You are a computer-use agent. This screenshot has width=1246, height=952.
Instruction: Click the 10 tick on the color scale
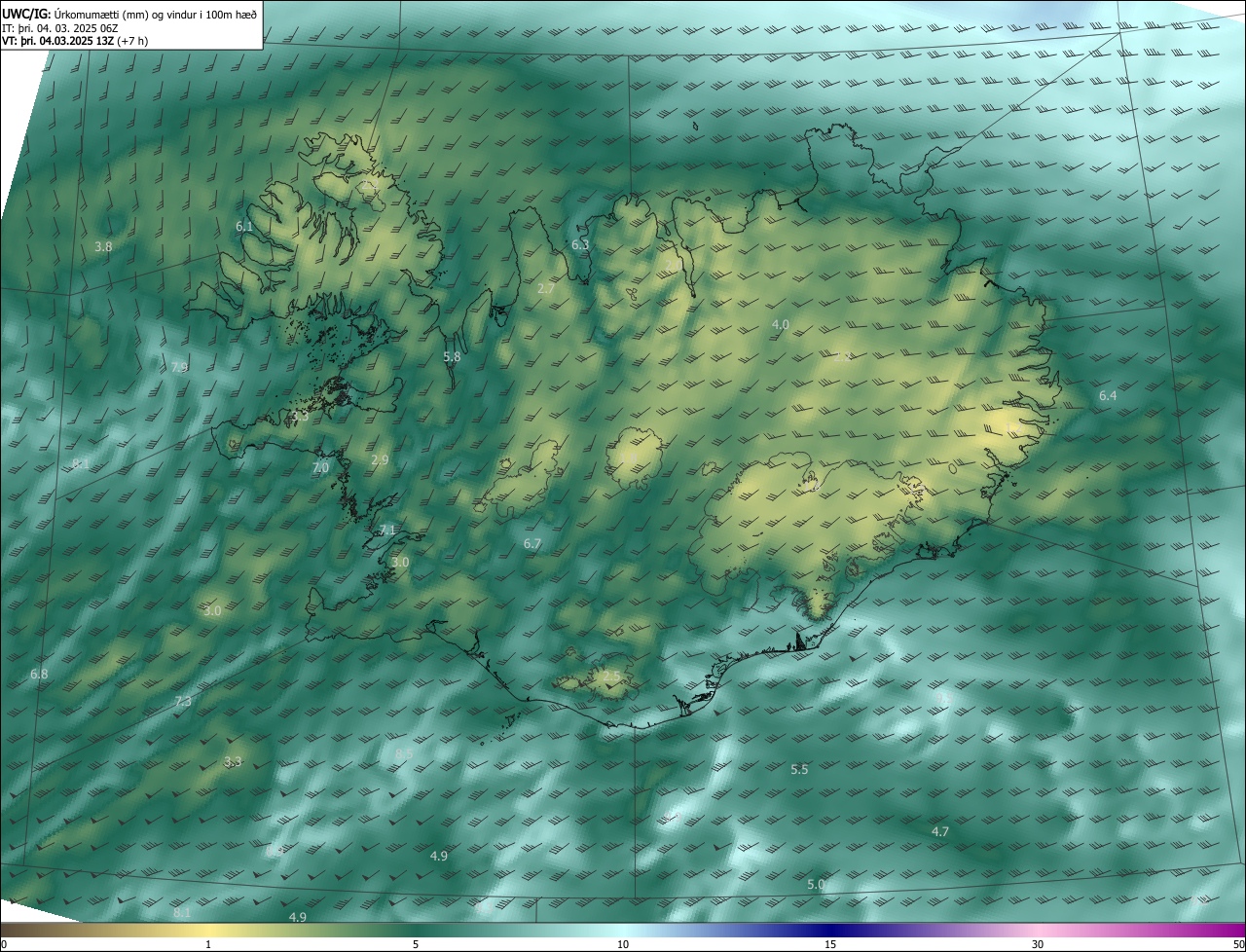coord(623,944)
